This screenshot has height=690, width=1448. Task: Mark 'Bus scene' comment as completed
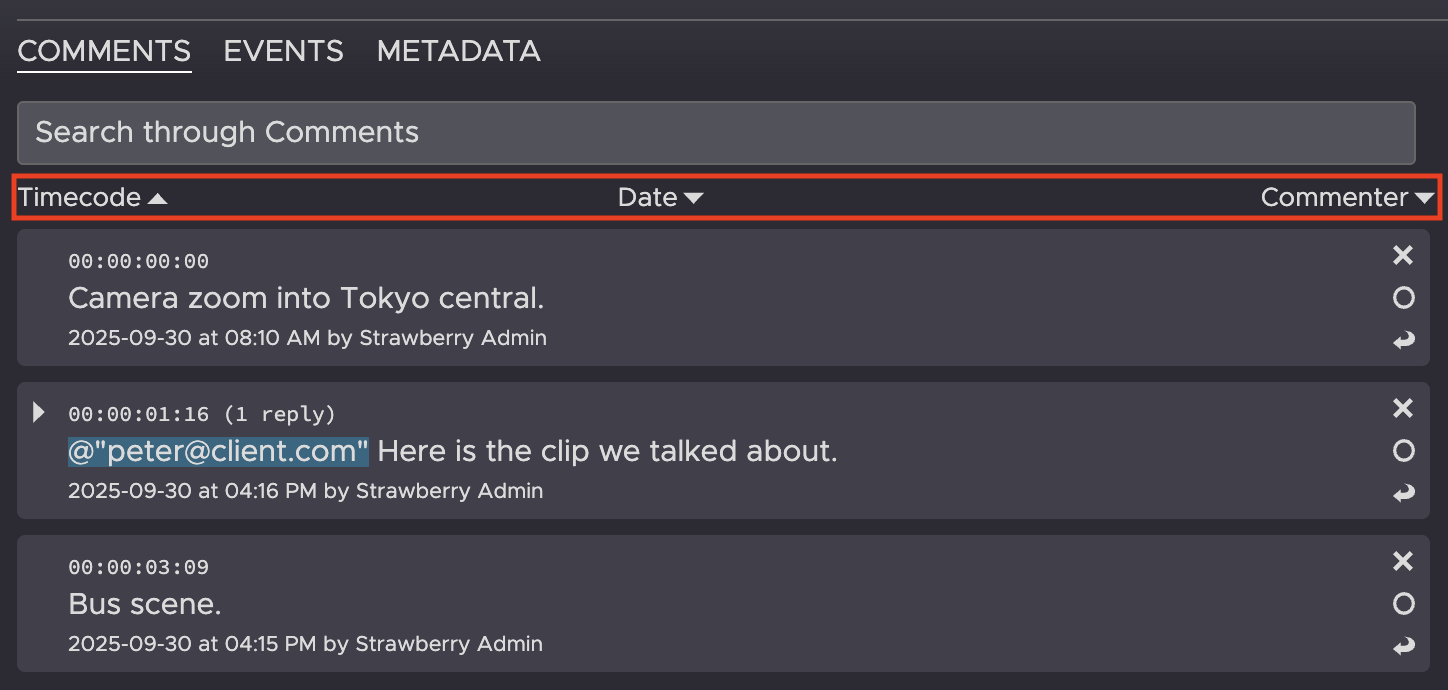point(1404,604)
